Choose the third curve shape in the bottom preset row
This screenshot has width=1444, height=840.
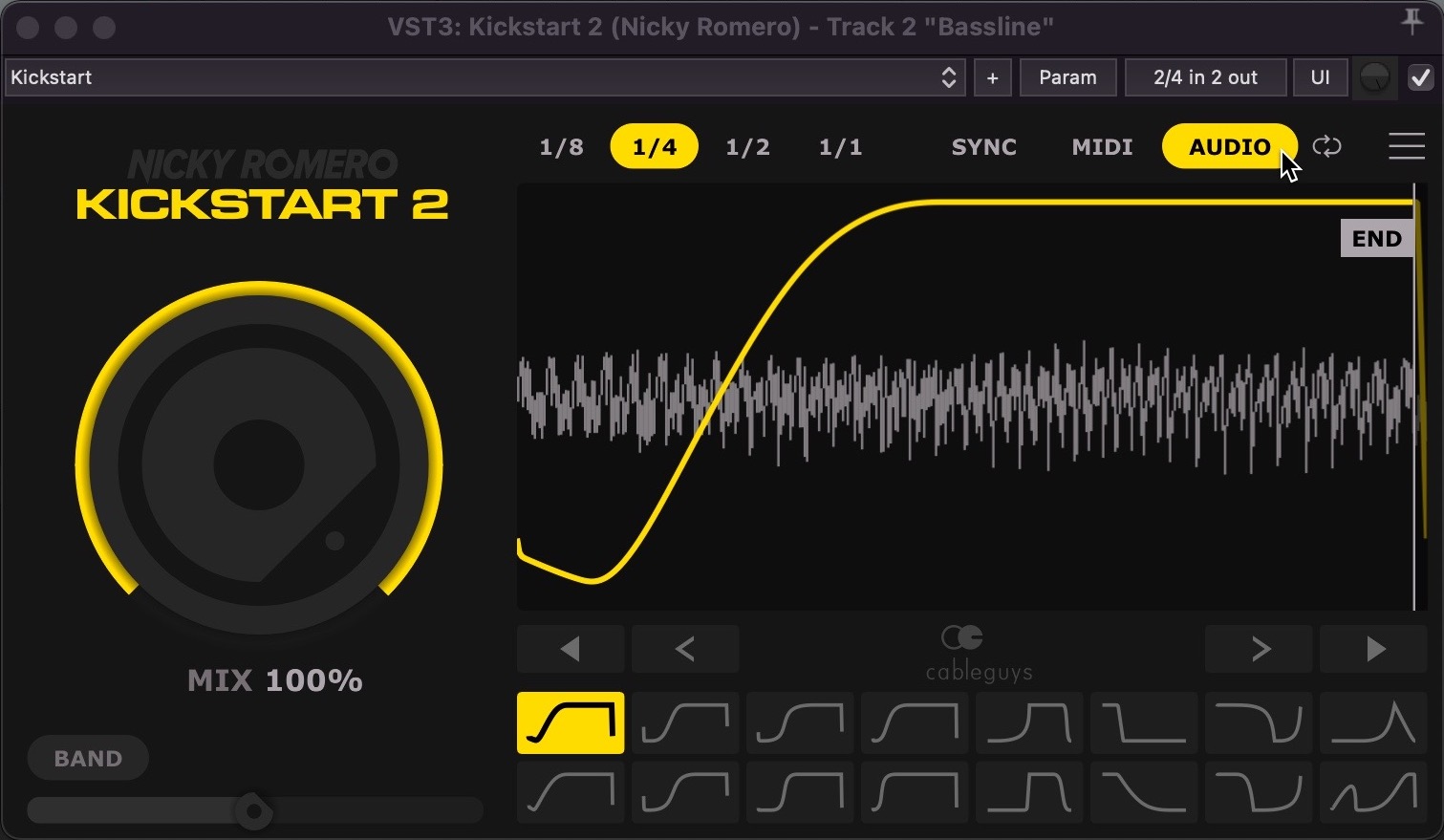pos(800,792)
